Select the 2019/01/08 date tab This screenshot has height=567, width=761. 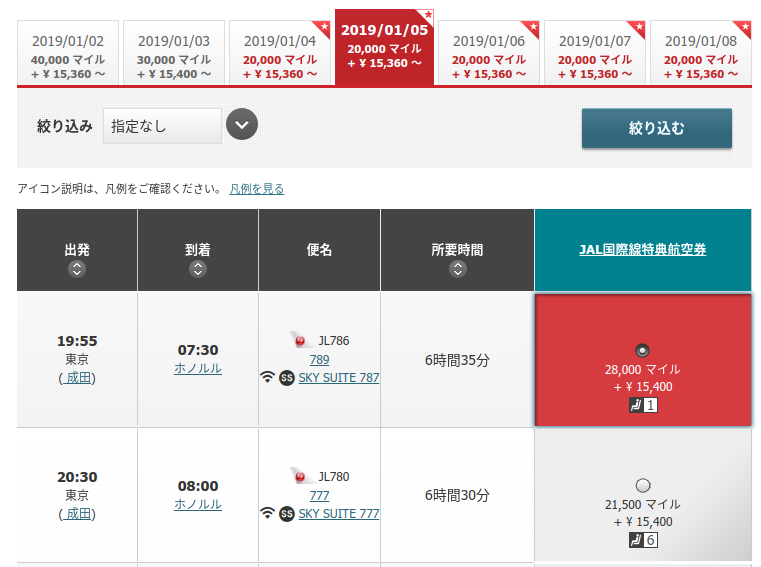click(701, 53)
